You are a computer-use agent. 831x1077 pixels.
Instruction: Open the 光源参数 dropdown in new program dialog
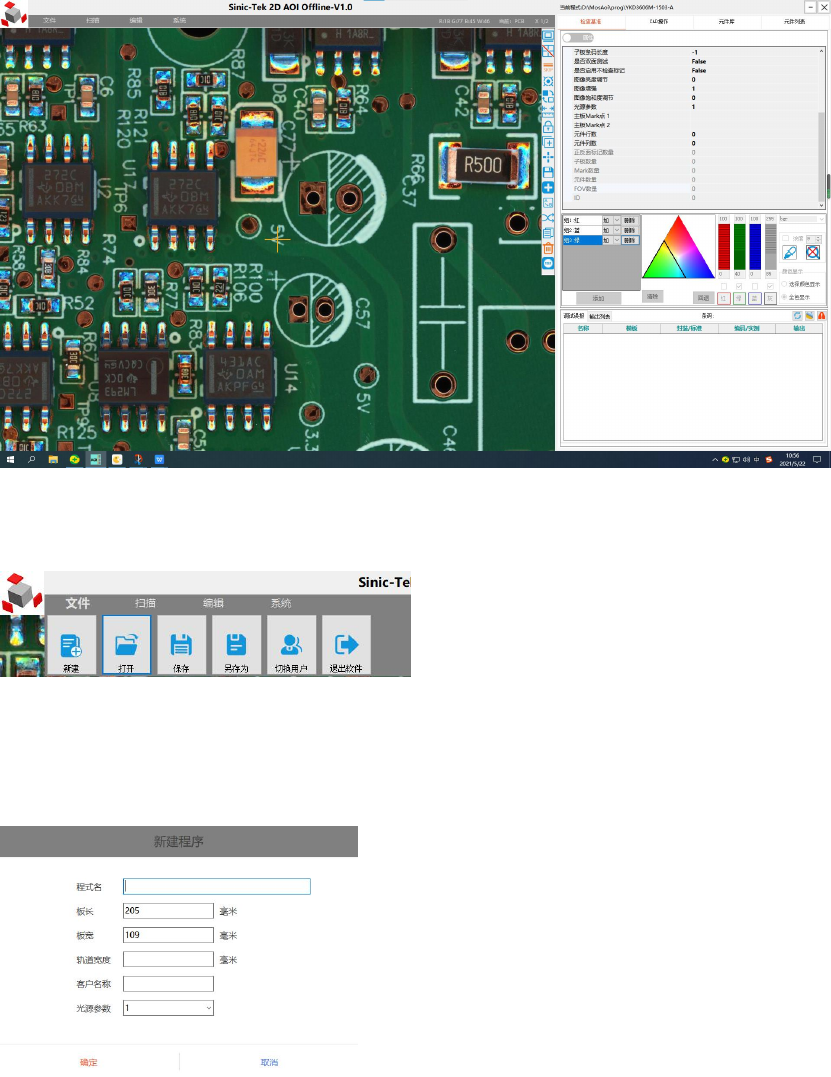[x=168, y=1008]
